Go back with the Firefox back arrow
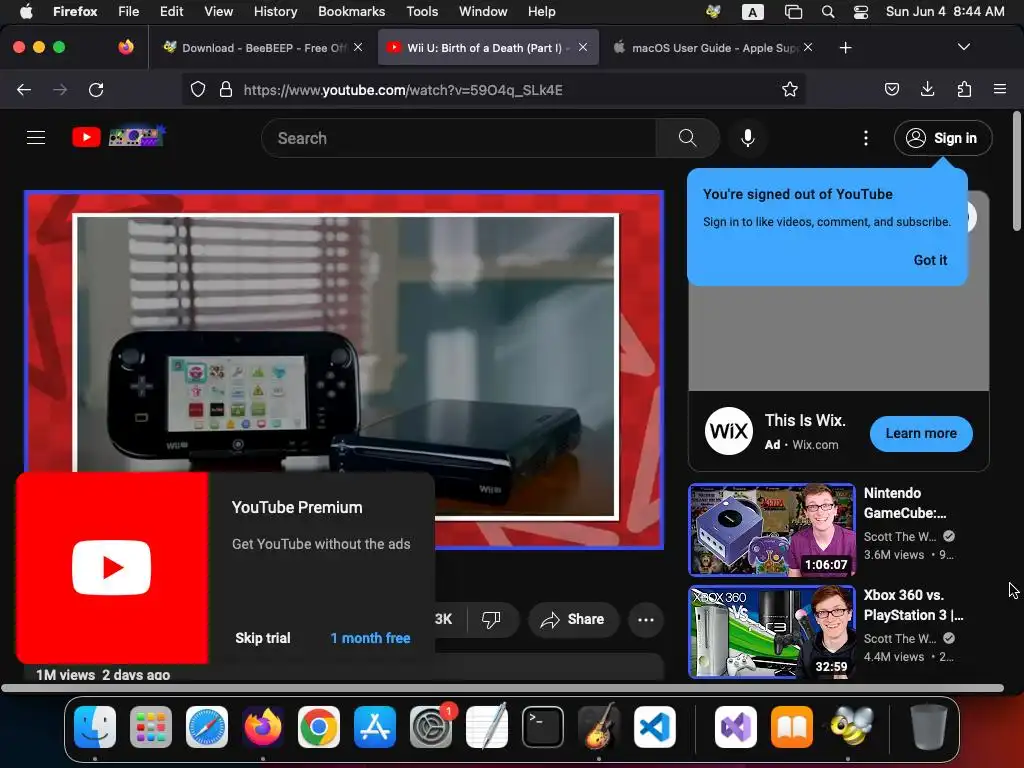Image resolution: width=1024 pixels, height=768 pixels. [24, 89]
